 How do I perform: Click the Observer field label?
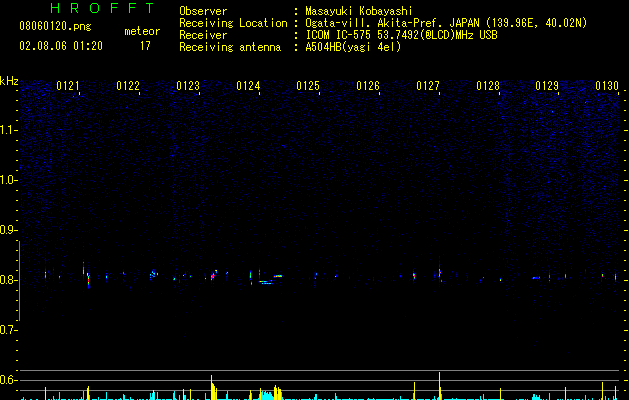click(x=203, y=11)
